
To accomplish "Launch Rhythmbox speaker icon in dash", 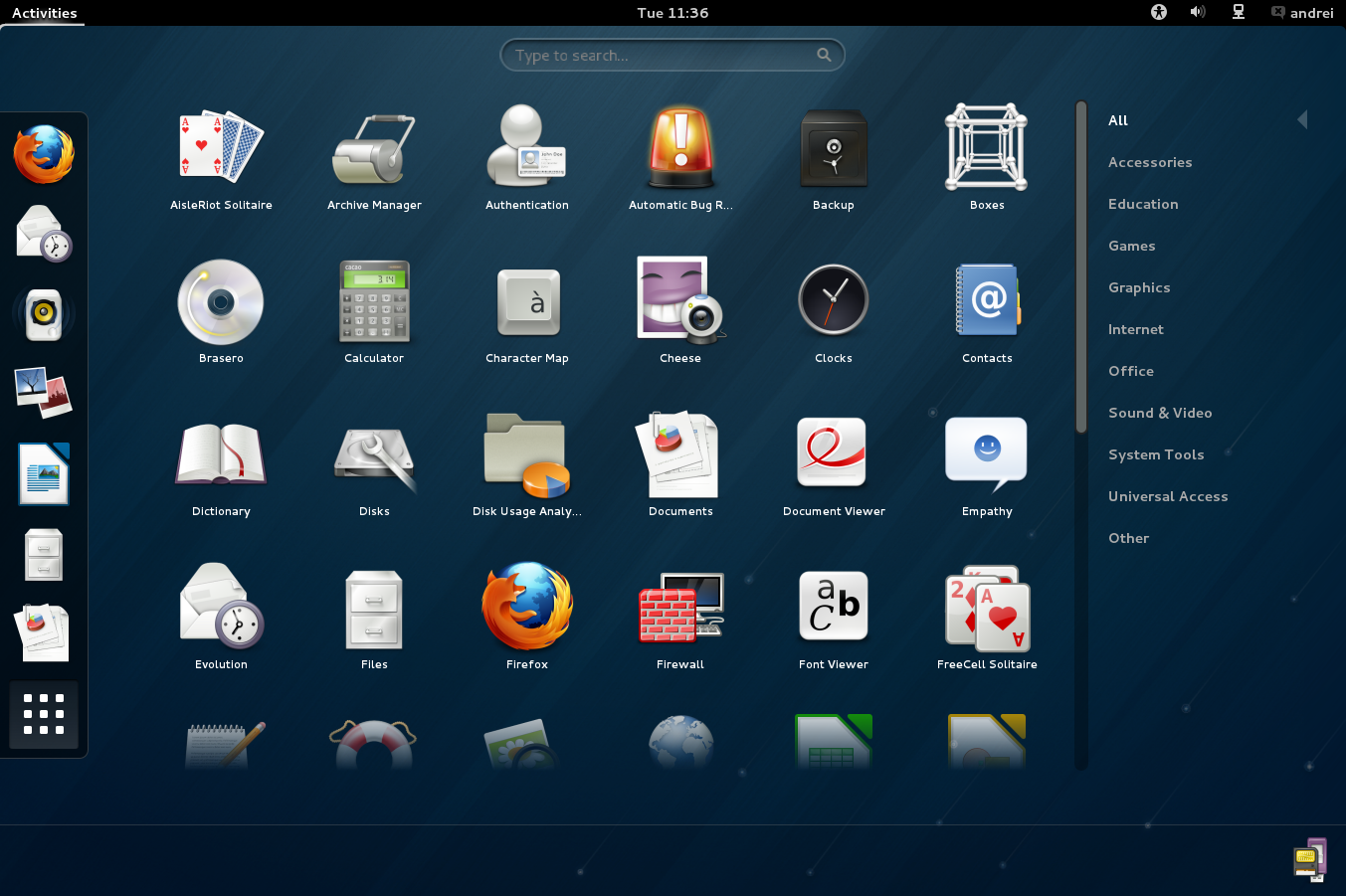I will point(44,314).
